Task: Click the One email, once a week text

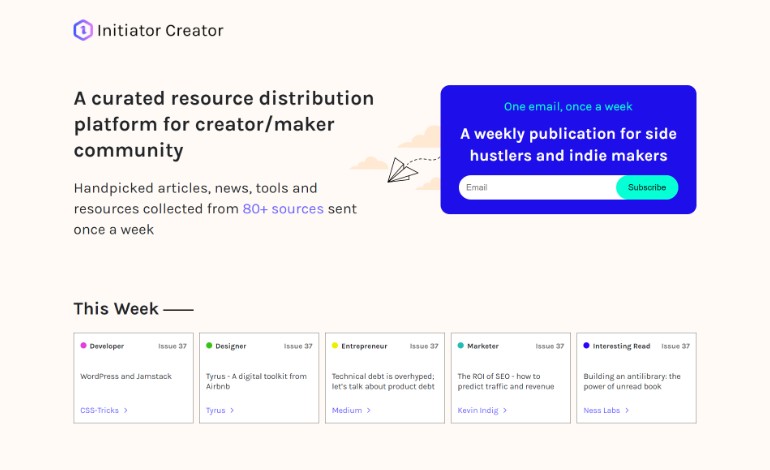Action: 568,107
